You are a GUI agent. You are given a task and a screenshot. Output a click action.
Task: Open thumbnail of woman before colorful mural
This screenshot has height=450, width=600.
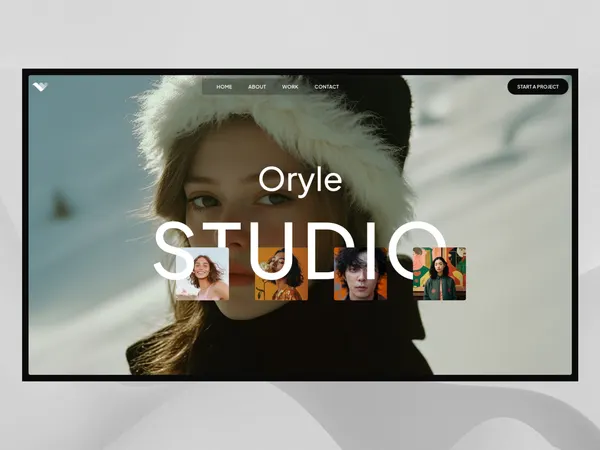pos(439,274)
